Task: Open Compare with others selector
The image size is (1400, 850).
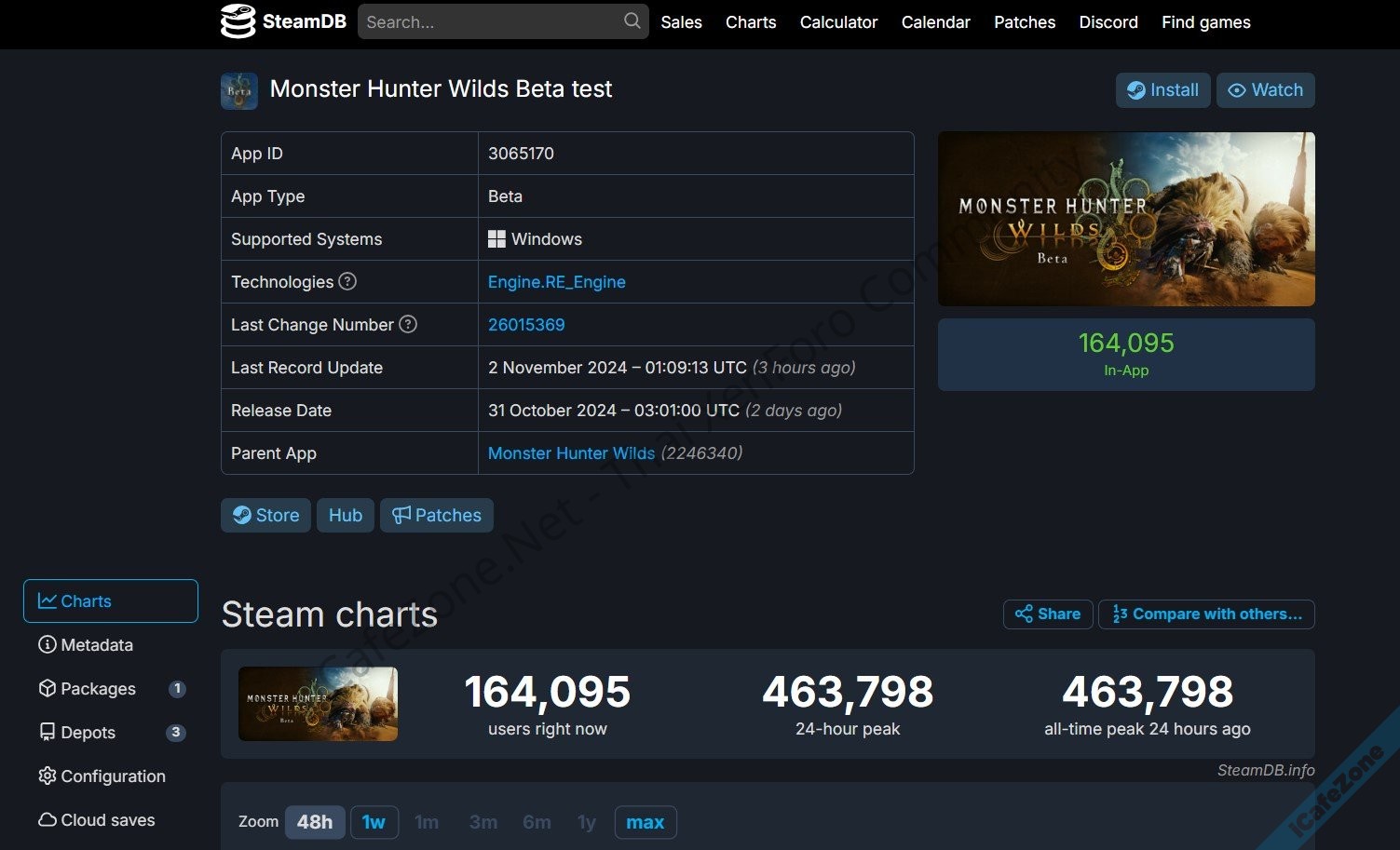Action: [1206, 614]
